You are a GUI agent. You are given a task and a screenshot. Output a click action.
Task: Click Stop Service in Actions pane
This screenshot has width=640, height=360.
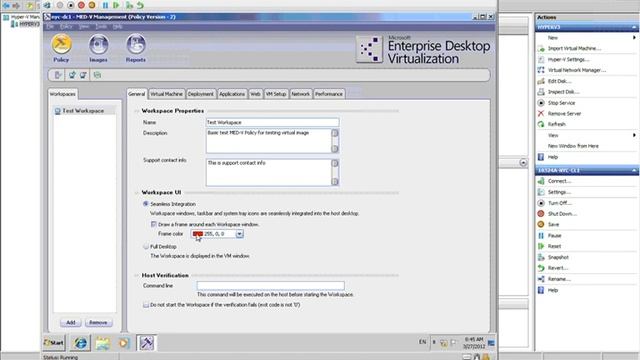point(561,103)
